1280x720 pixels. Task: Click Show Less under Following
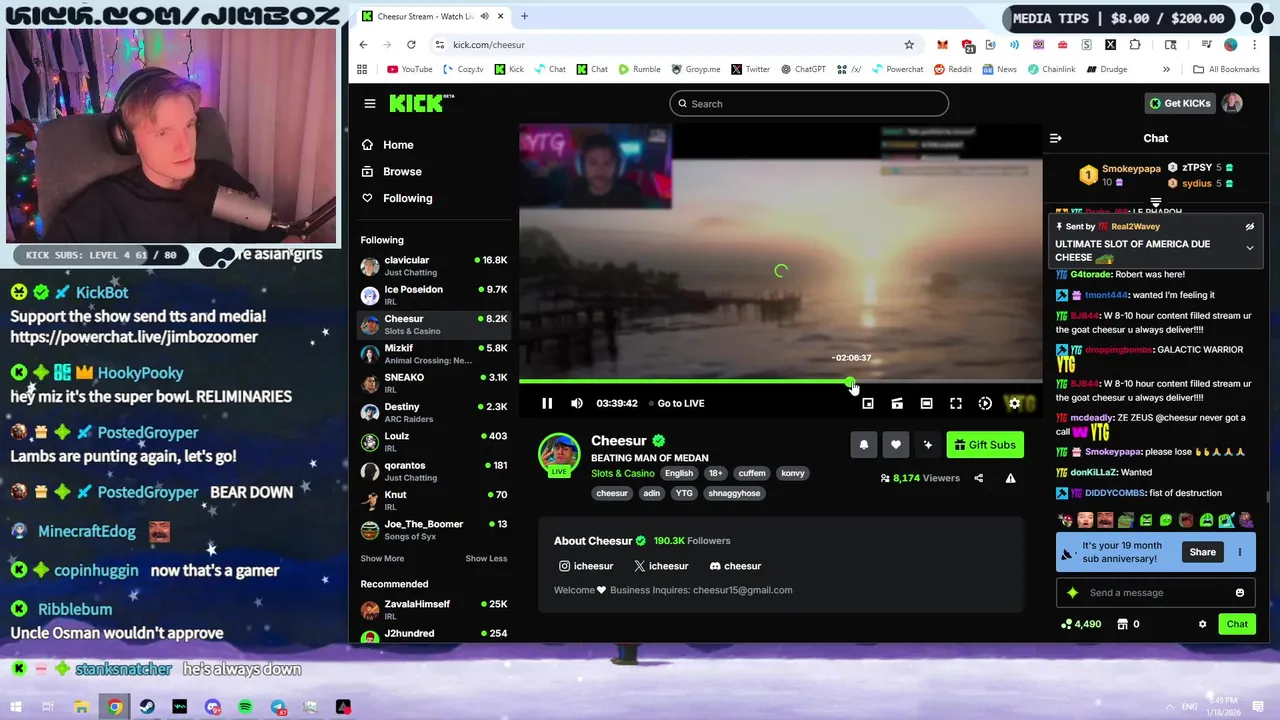[486, 559]
